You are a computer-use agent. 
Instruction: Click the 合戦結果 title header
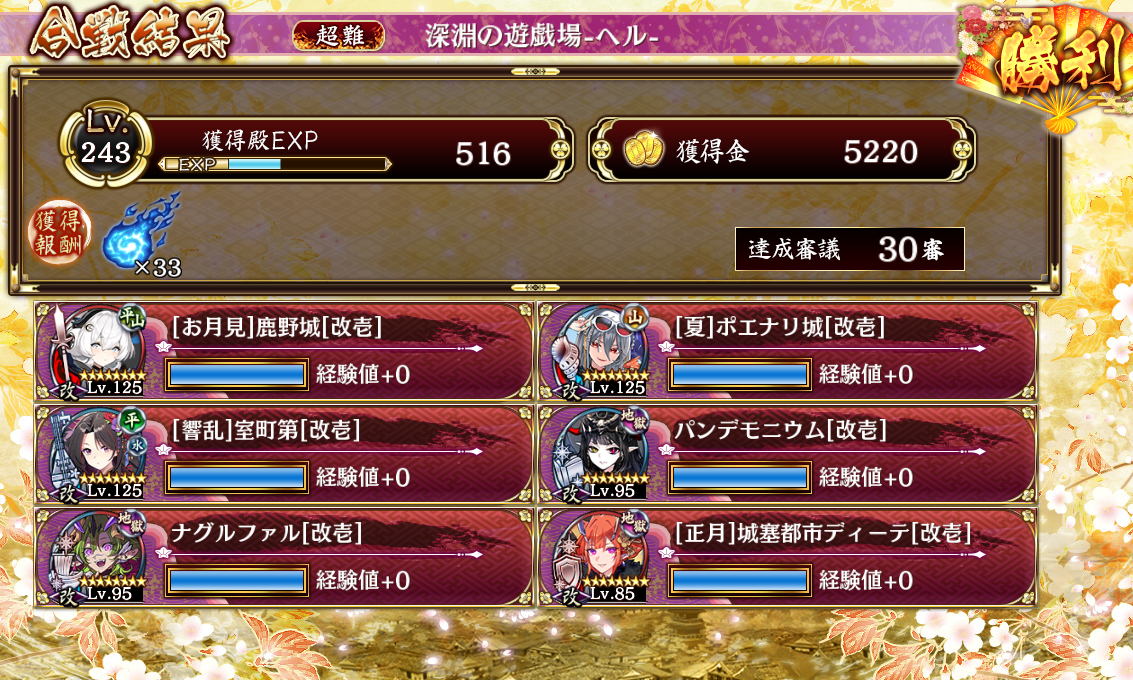(x=130, y=34)
